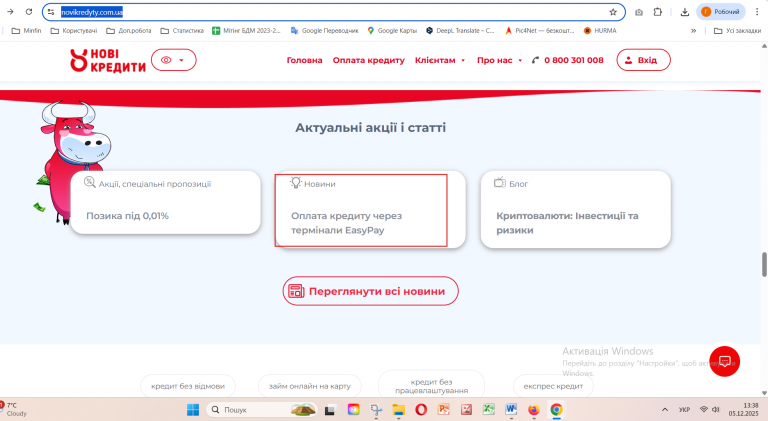Open Оплата кредиту через термінали EasyPay news
The width and height of the screenshot is (768, 421).
370,210
